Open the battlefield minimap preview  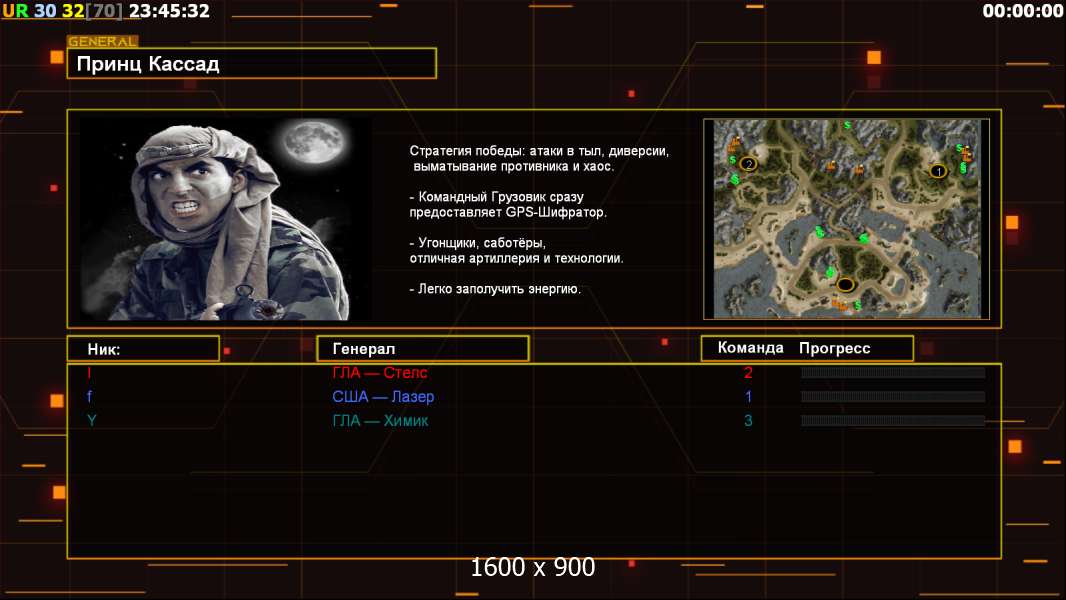846,219
